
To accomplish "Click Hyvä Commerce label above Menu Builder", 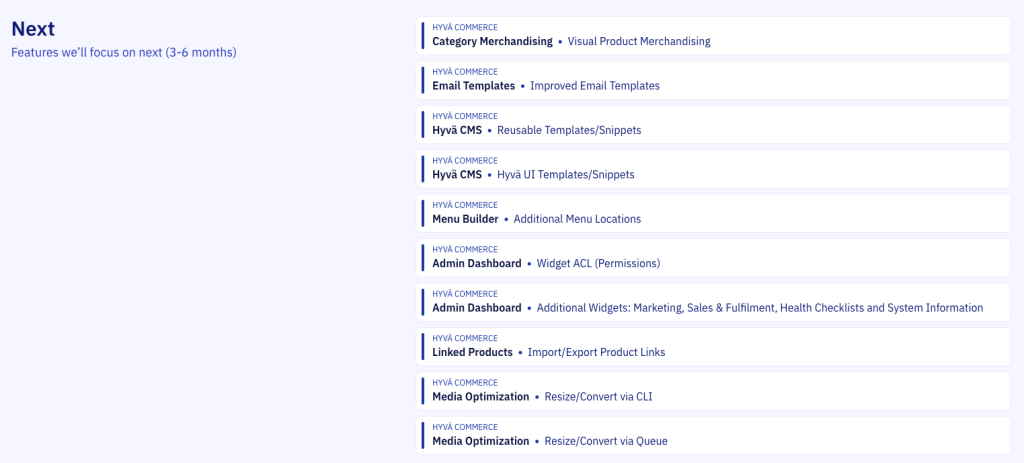I will coord(464,205).
